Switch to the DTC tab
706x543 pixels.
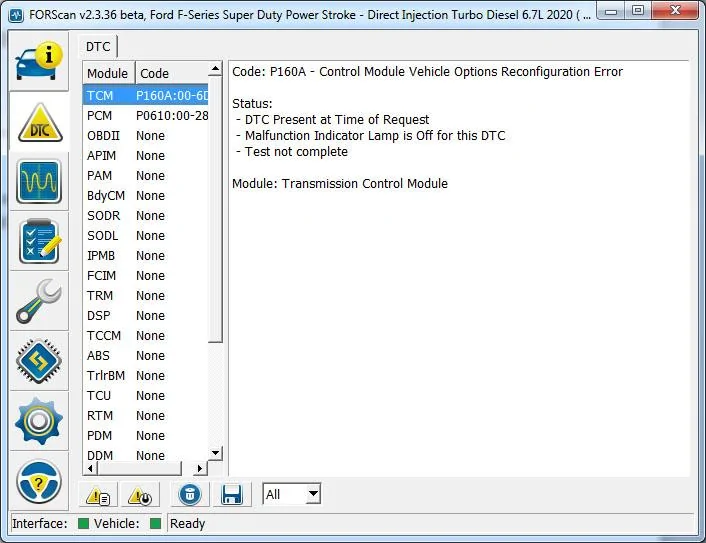tap(98, 47)
